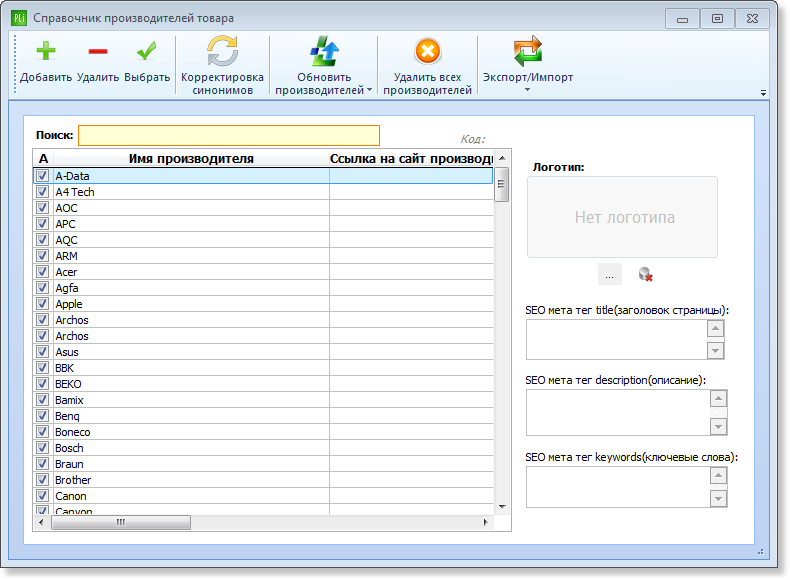This screenshot has width=790, height=580.
Task: Click Удалить всех производителей icon
Action: (427, 51)
